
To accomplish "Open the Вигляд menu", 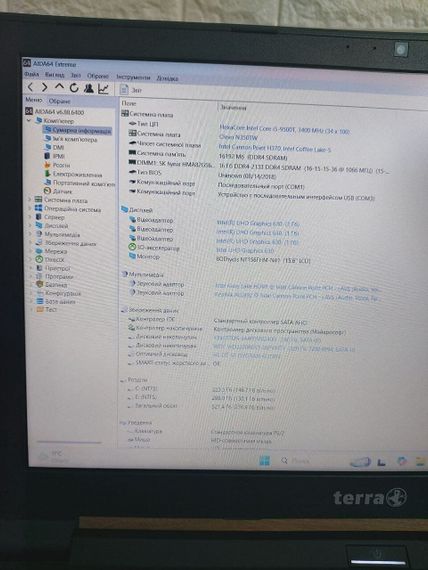I will coord(54,75).
